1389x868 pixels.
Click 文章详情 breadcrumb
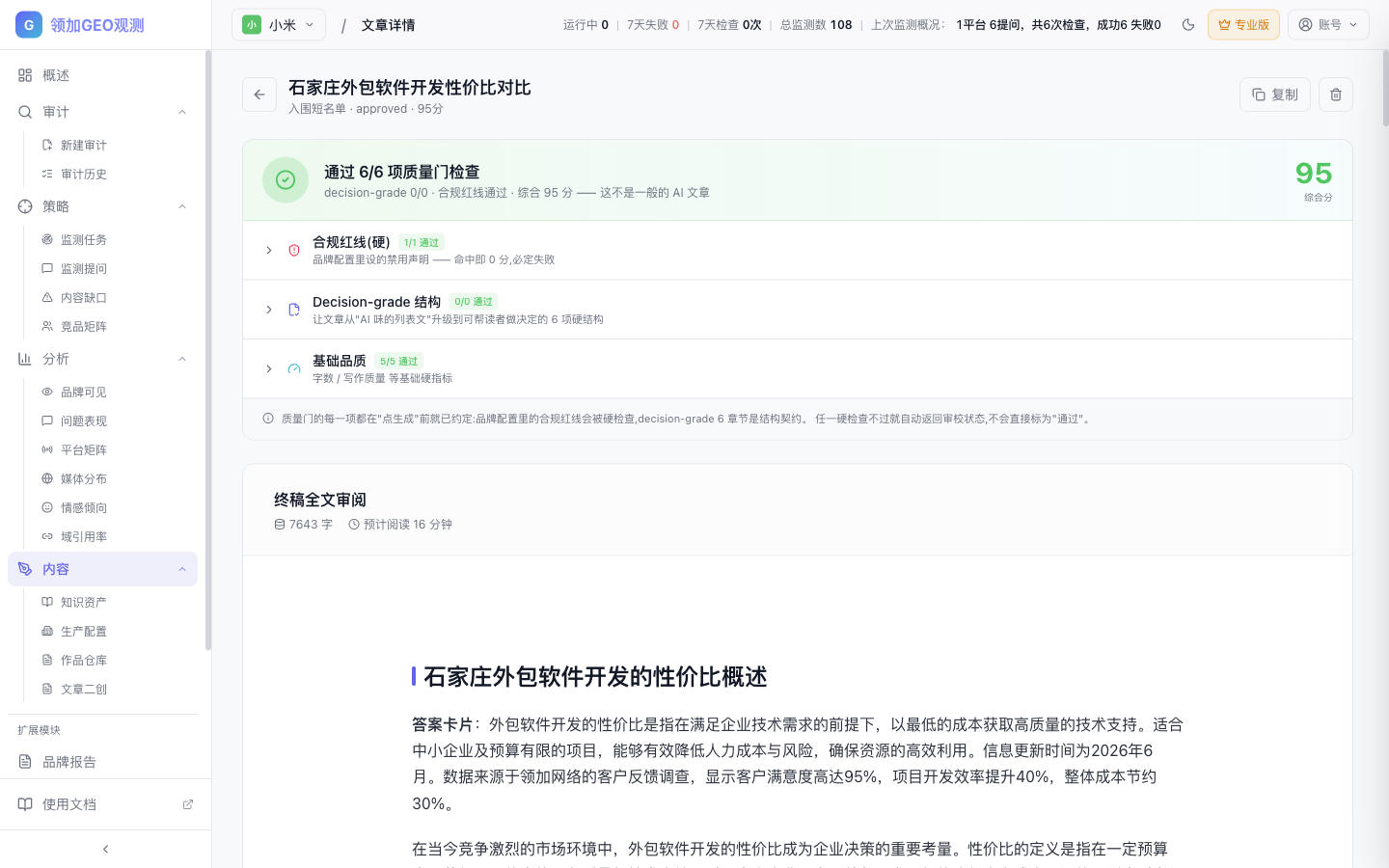[x=388, y=25]
